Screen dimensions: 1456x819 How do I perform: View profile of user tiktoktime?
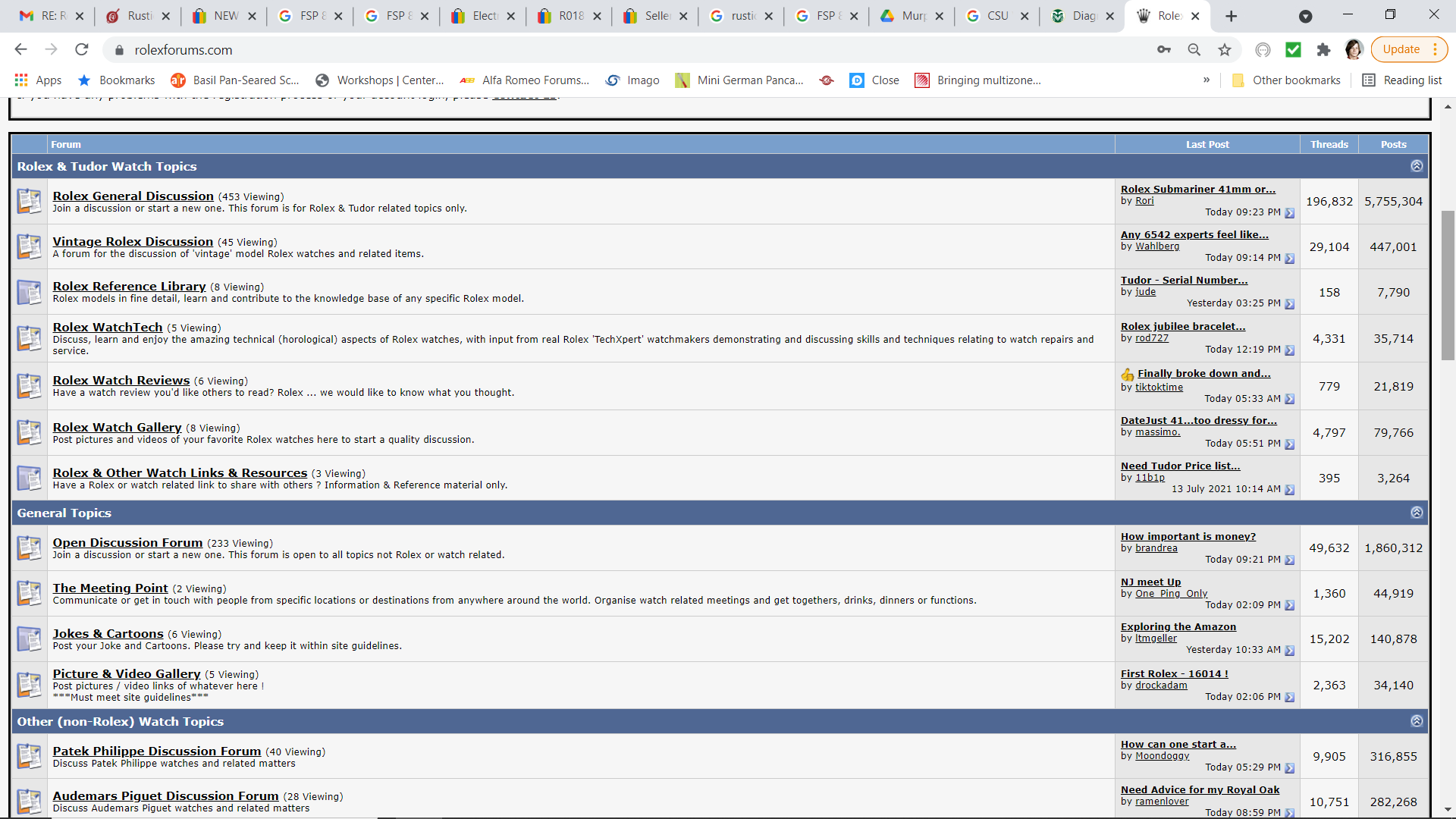click(1159, 387)
